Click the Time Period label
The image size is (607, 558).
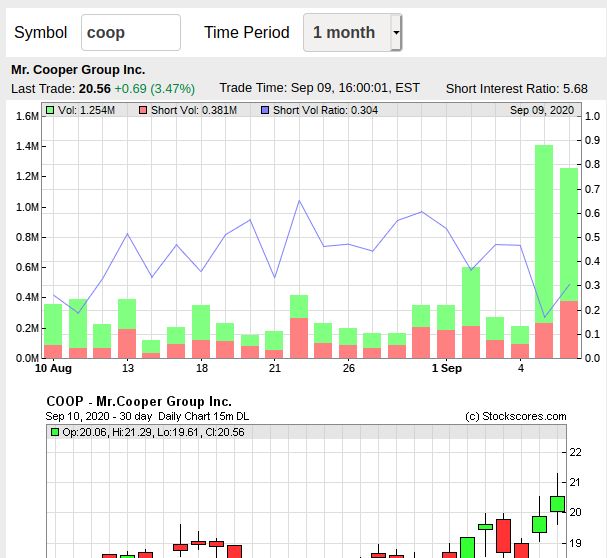247,33
